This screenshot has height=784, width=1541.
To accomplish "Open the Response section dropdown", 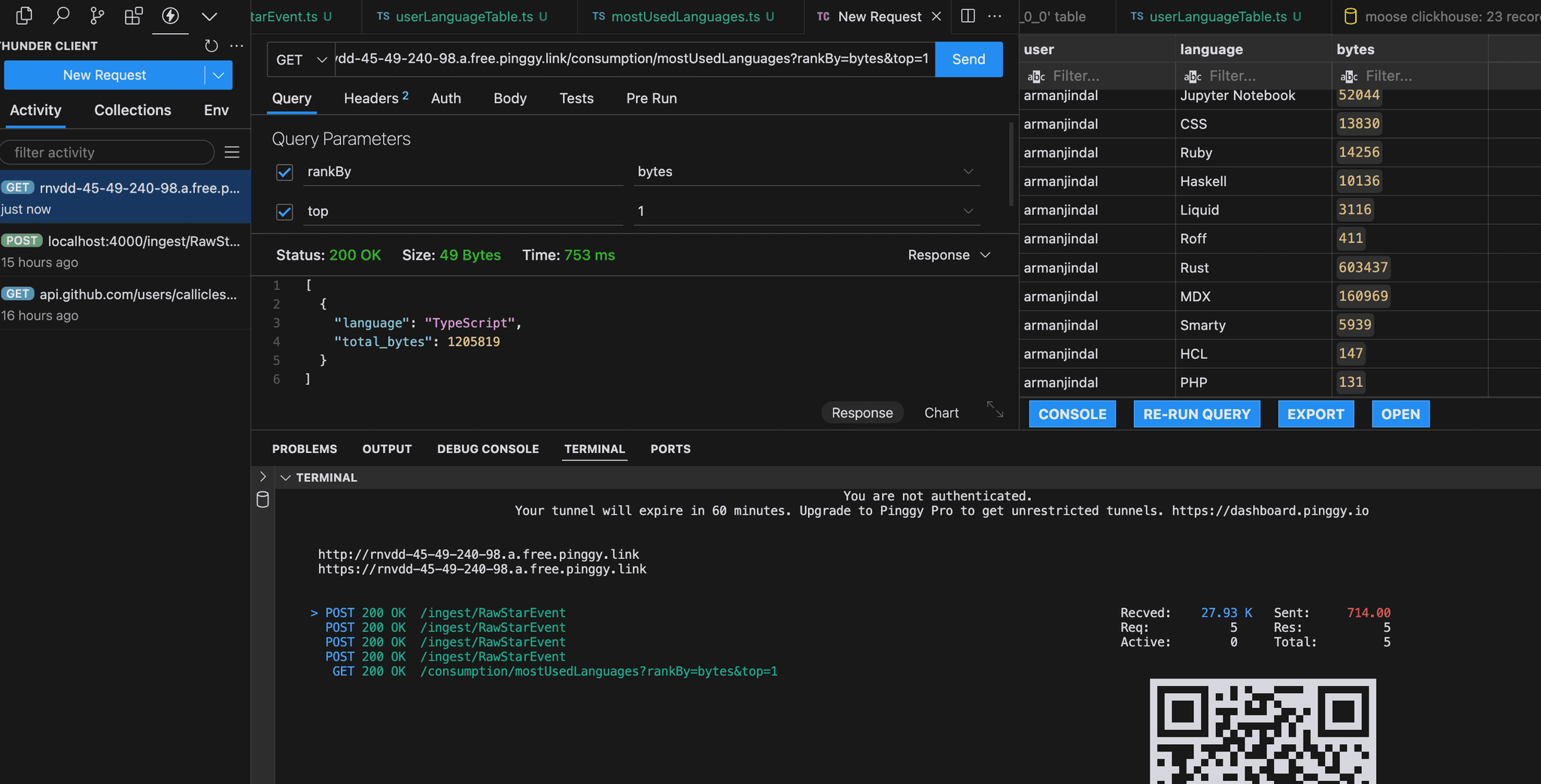I will 949,255.
